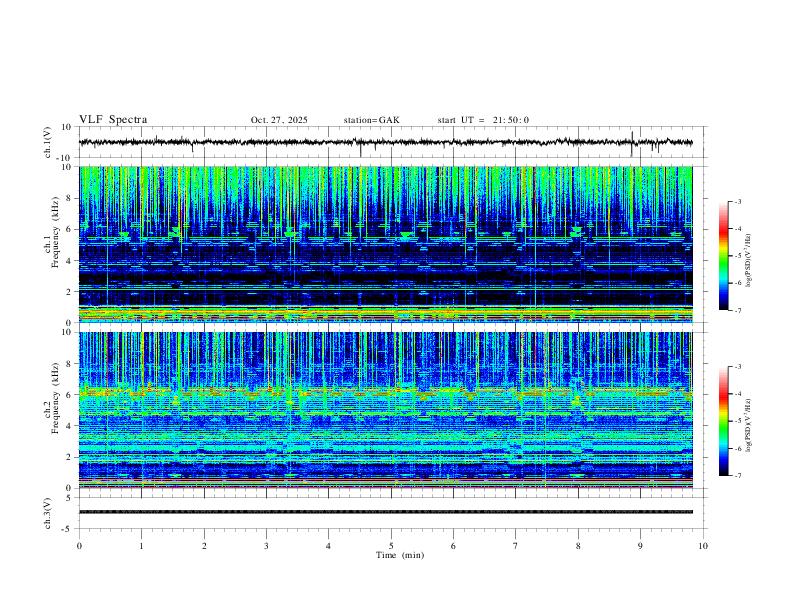Select the date 'Oct. 27, 2025'
Screen dimensions: 792x612
point(279,120)
